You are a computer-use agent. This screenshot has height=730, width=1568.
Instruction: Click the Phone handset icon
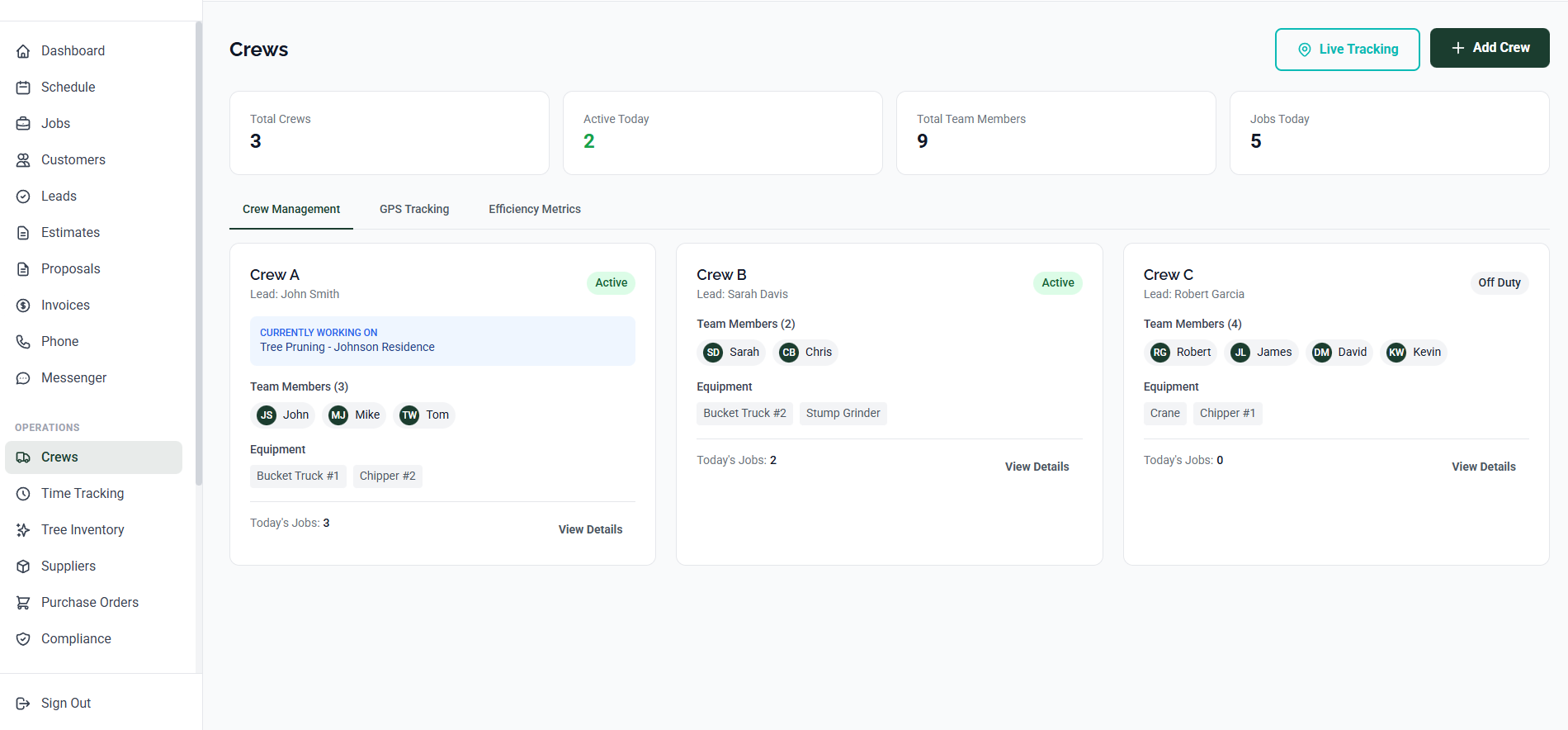tap(23, 342)
